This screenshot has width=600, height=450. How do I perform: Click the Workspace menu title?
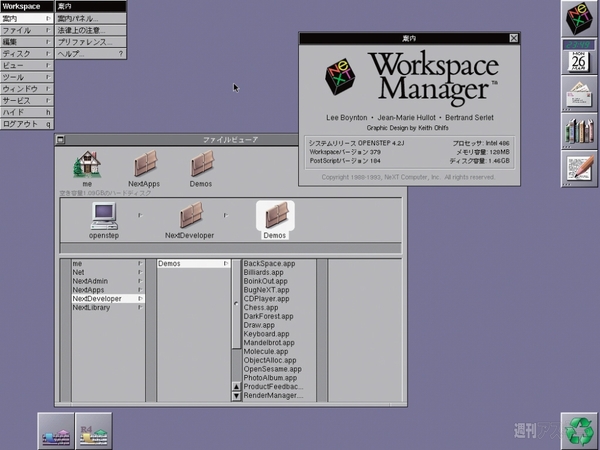pos(27,7)
